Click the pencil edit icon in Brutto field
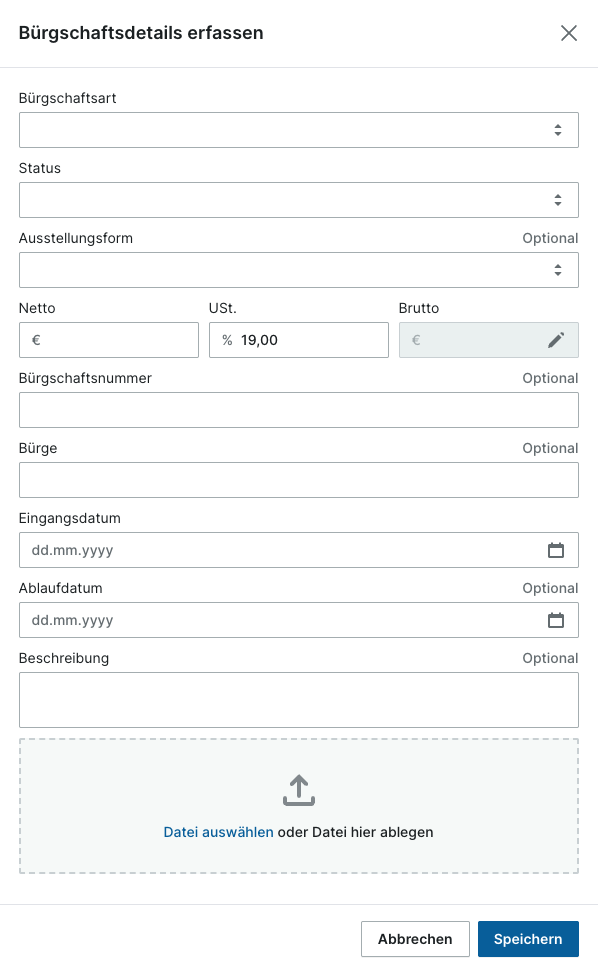 pyautogui.click(x=556, y=340)
